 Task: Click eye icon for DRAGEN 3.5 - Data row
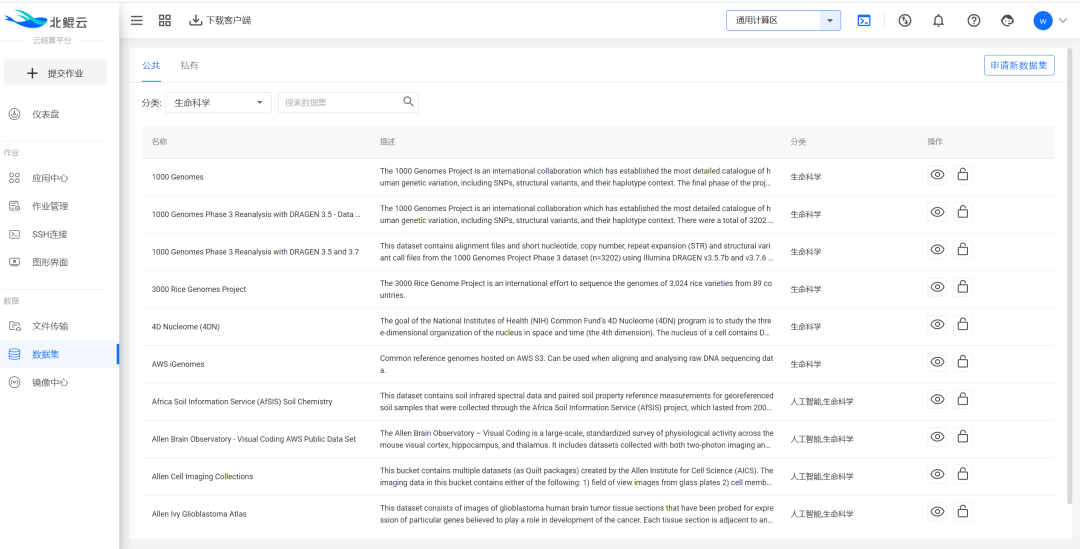[937, 212]
